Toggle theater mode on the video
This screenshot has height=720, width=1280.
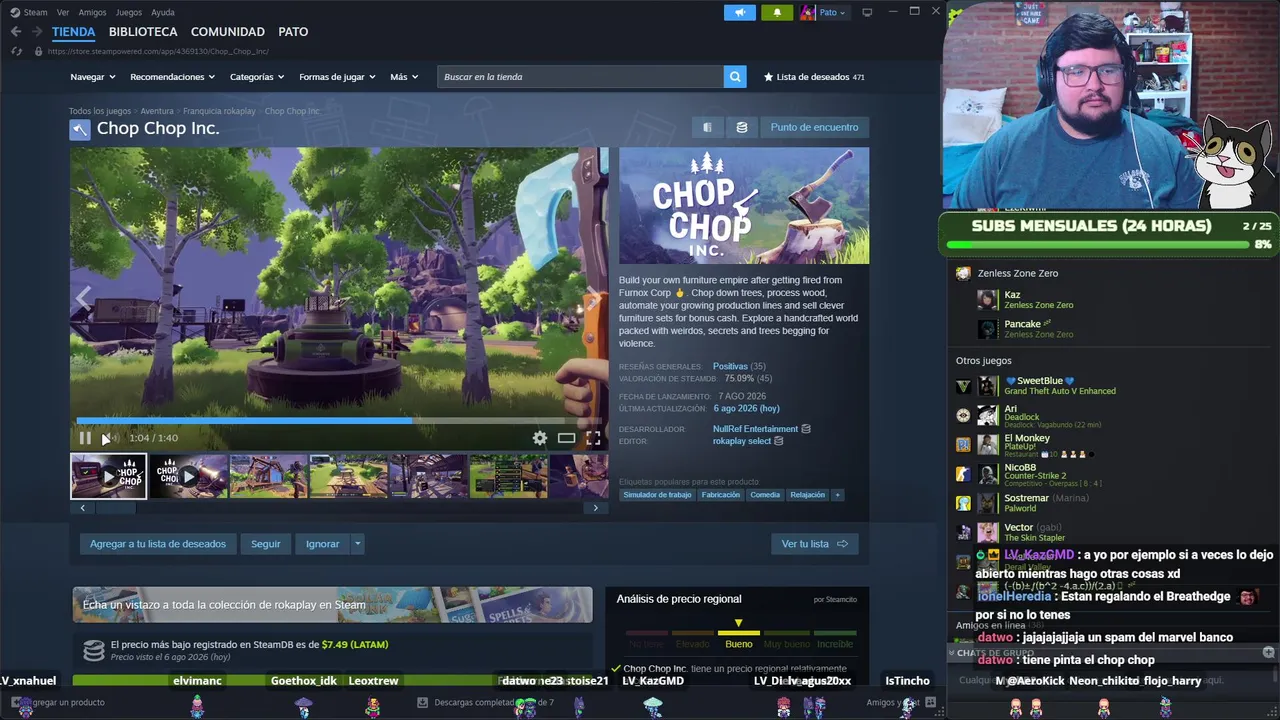coord(567,438)
